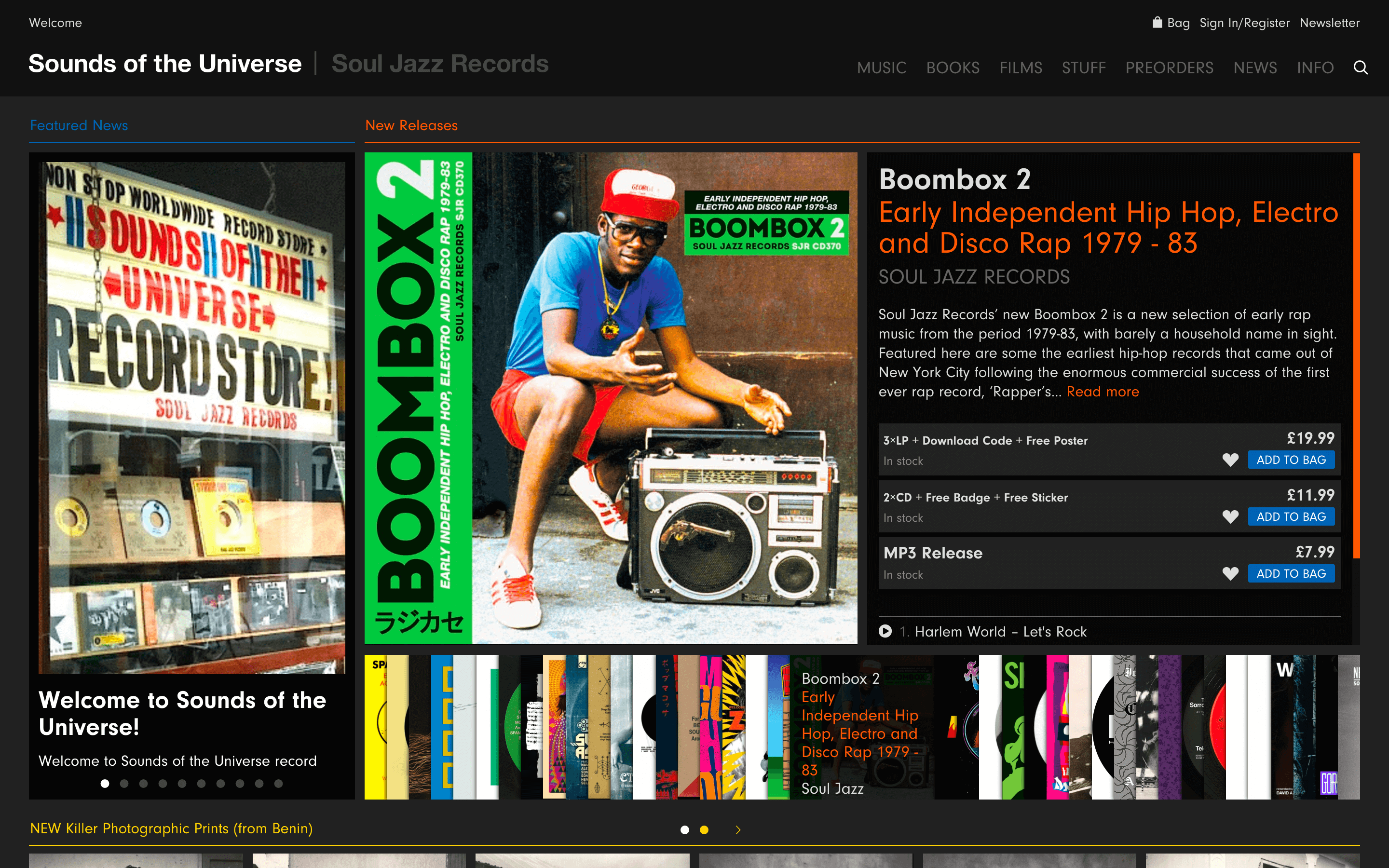Screen dimensions: 1389x868
Task: Heart the 3×LP + Download Code edition
Action: [1231, 459]
